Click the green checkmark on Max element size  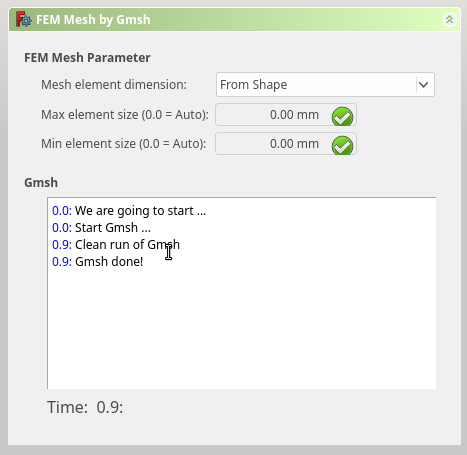342,116
